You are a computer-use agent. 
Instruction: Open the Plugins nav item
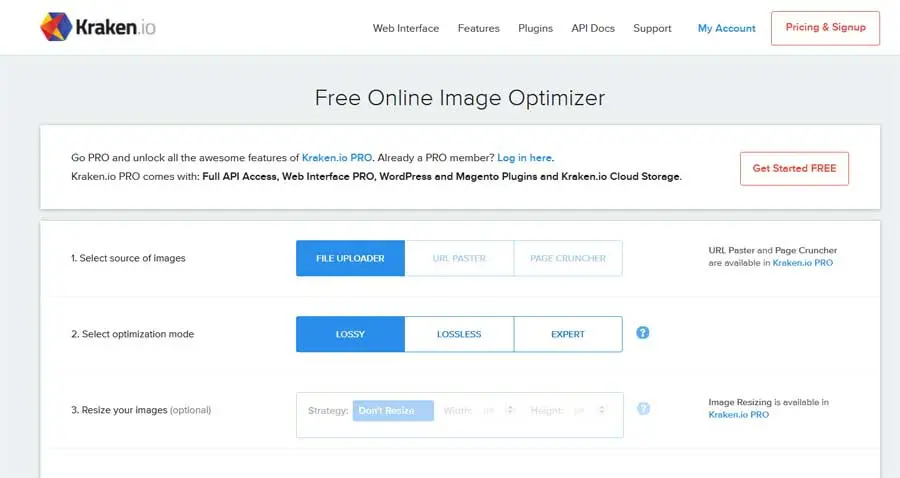coord(536,28)
